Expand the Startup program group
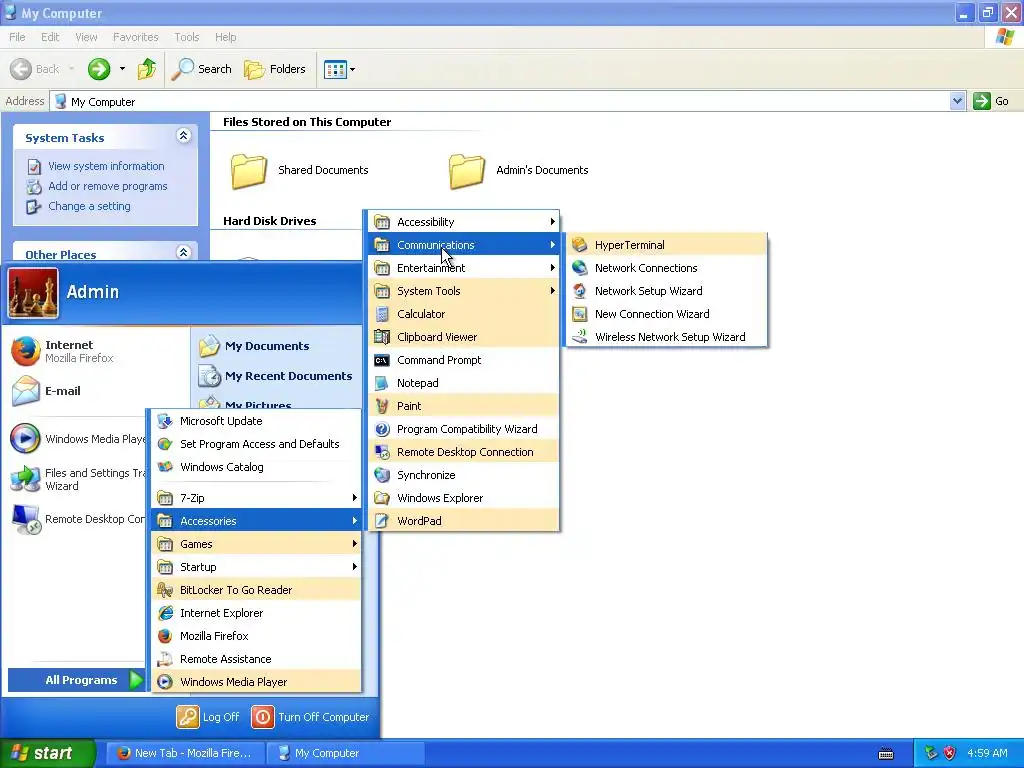This screenshot has width=1024, height=768. 256,567
